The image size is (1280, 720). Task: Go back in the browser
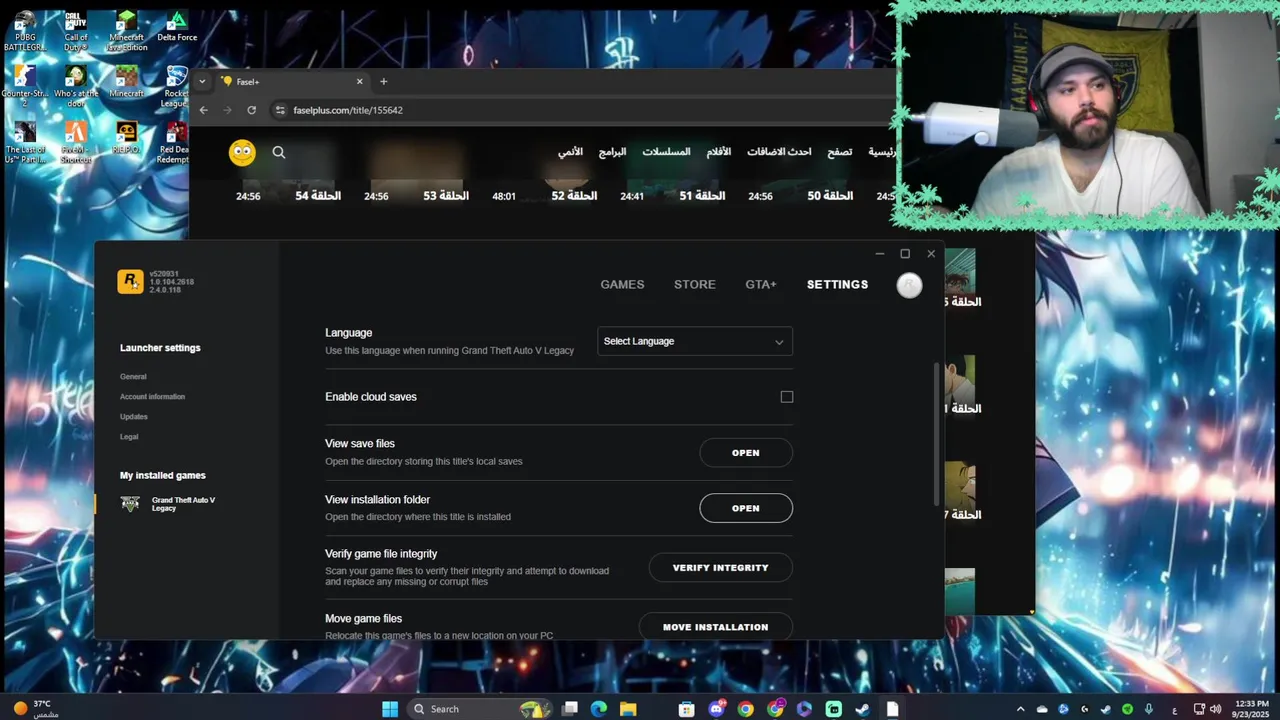(204, 110)
